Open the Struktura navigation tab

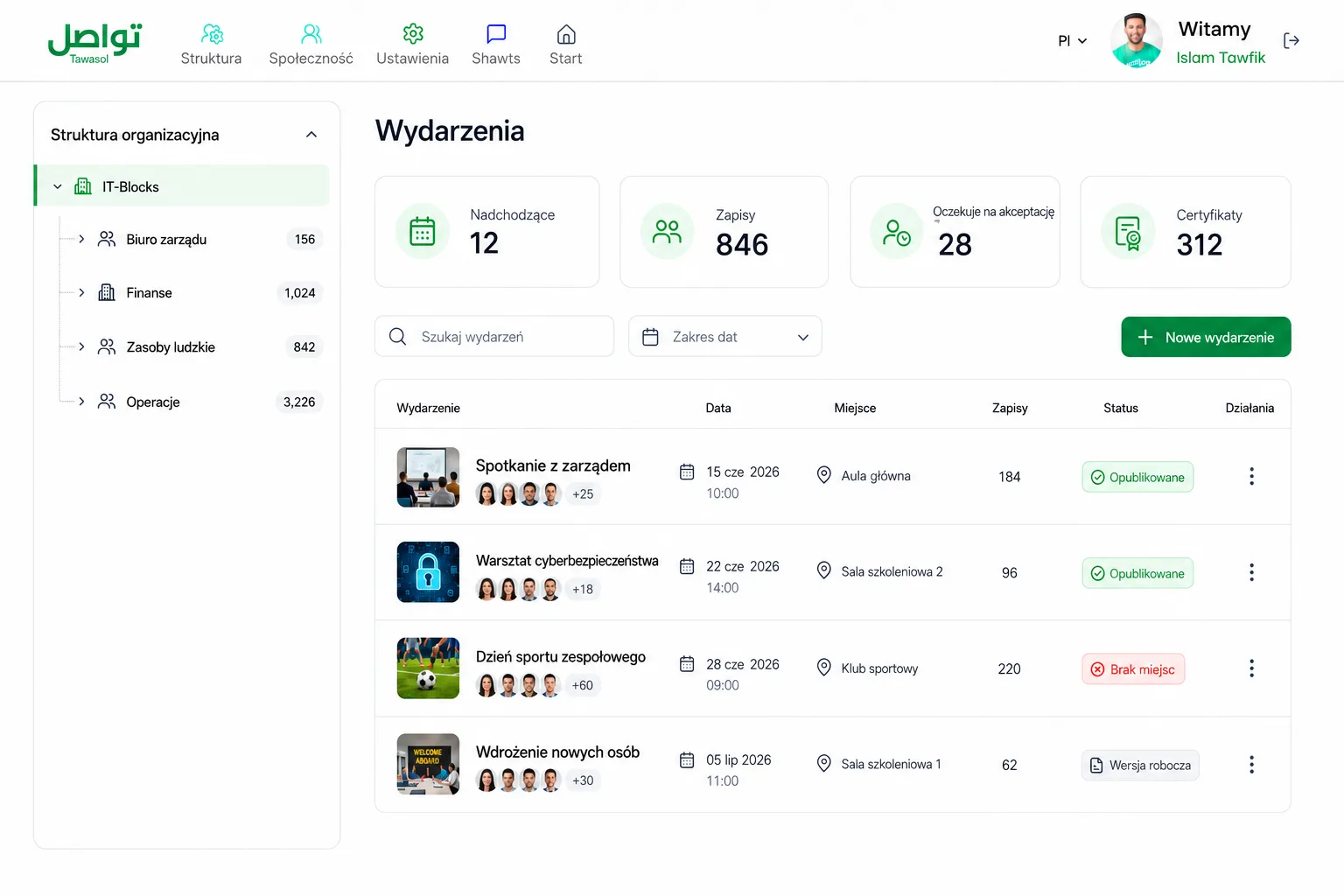(211, 45)
